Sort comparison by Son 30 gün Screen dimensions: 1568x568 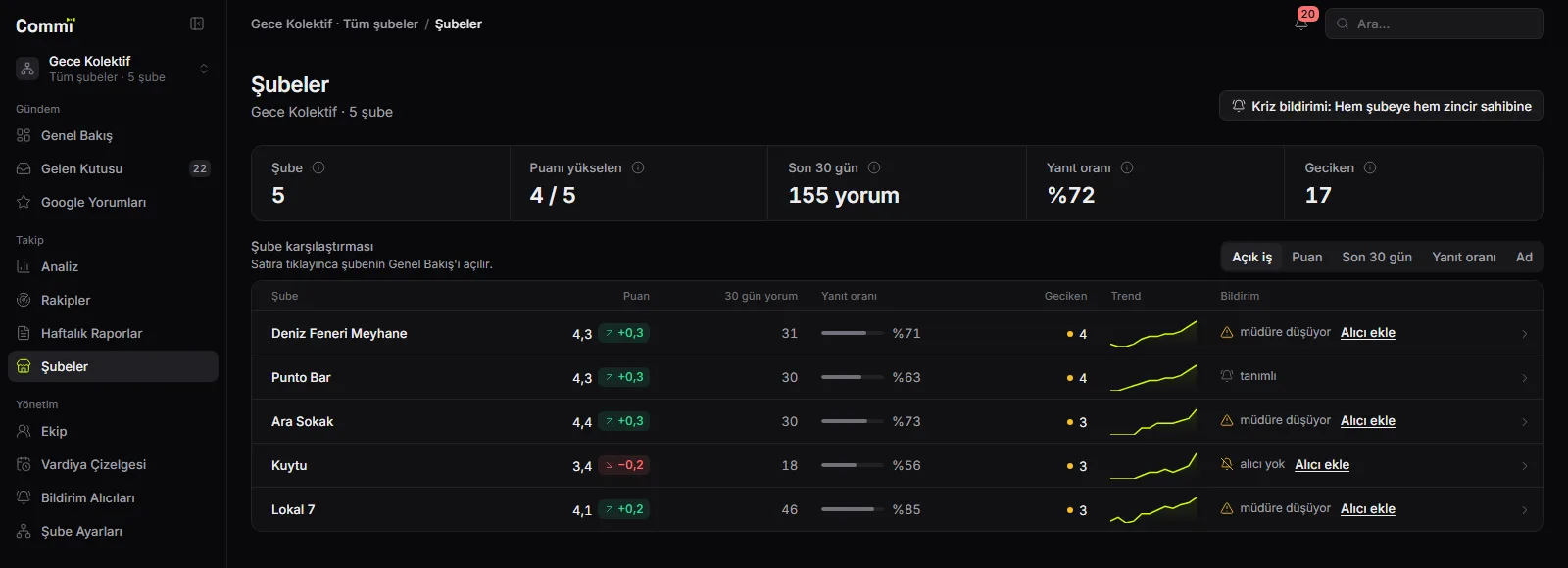[1377, 257]
